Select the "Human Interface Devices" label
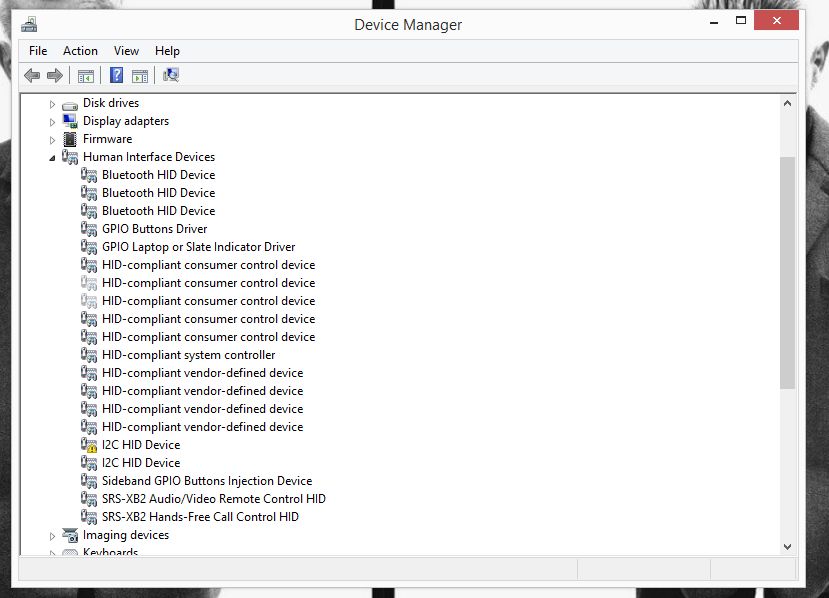 pos(149,157)
